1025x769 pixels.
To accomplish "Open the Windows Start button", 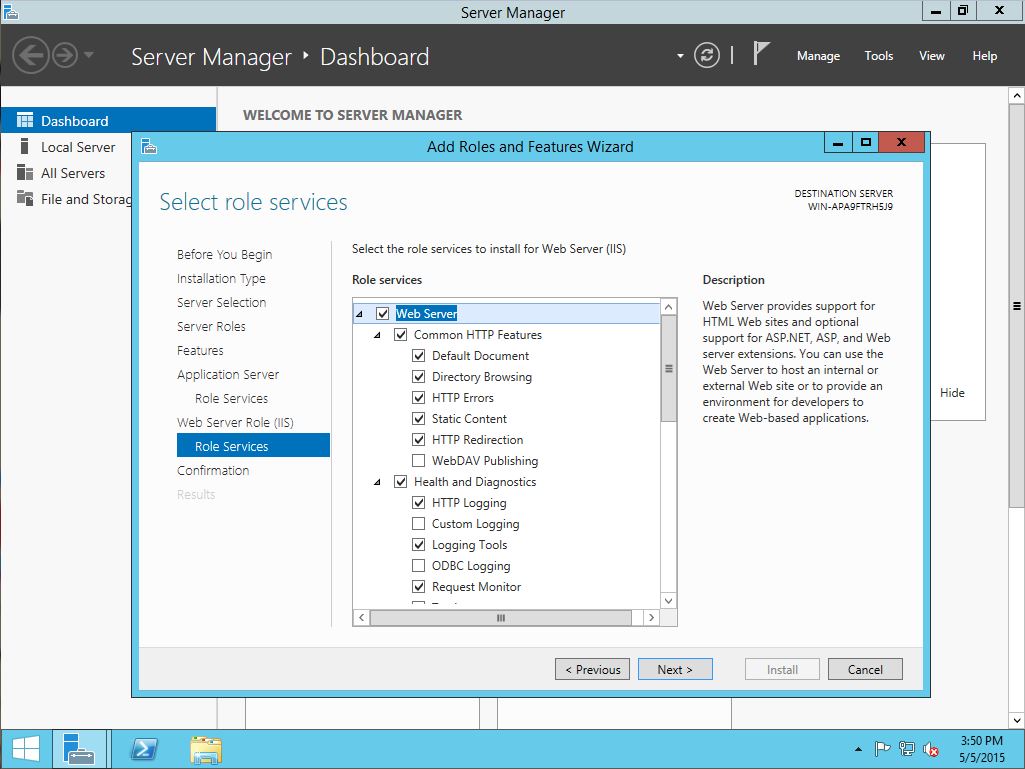I will [x=25, y=749].
